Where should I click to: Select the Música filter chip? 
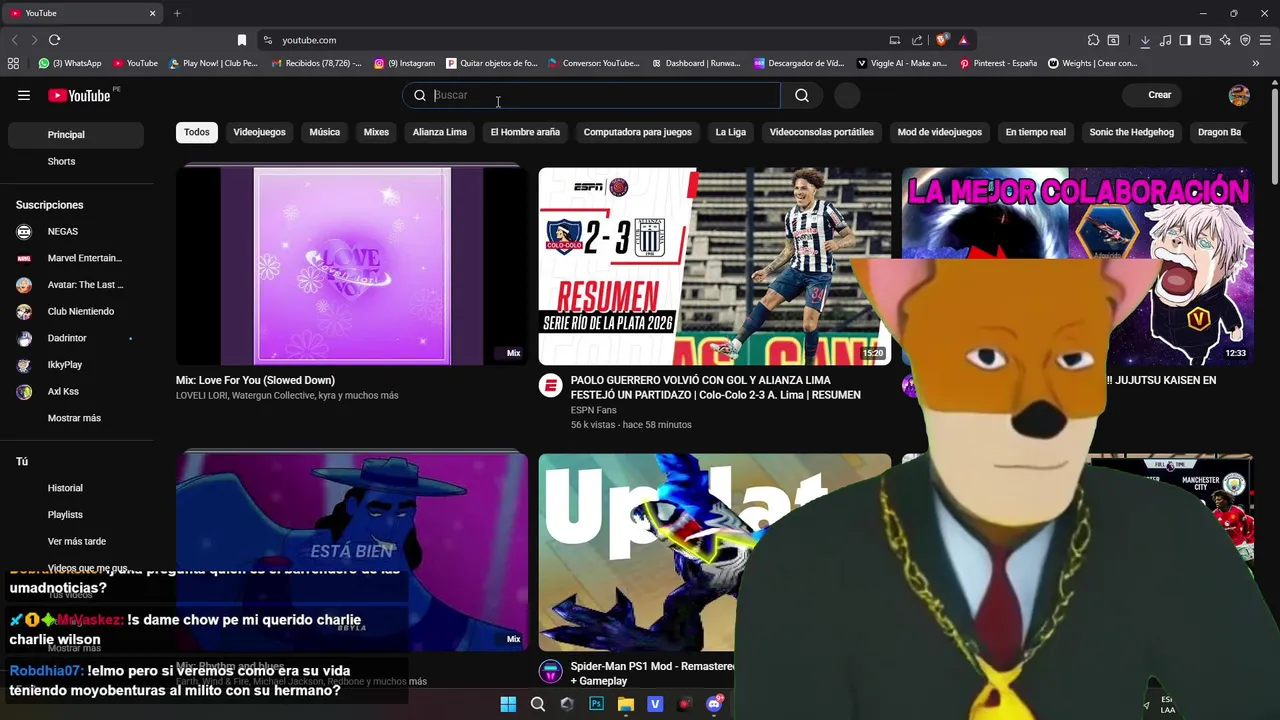(324, 132)
